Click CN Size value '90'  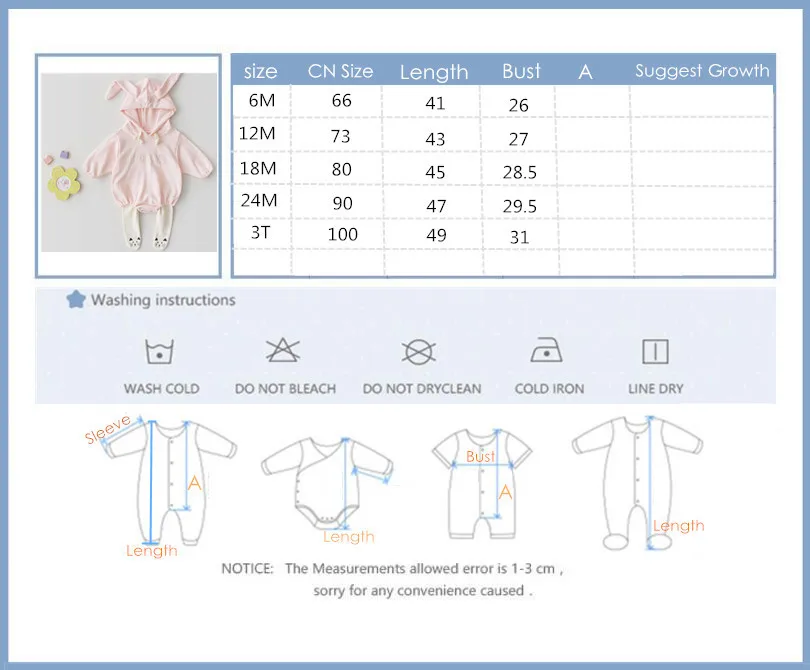pos(342,203)
